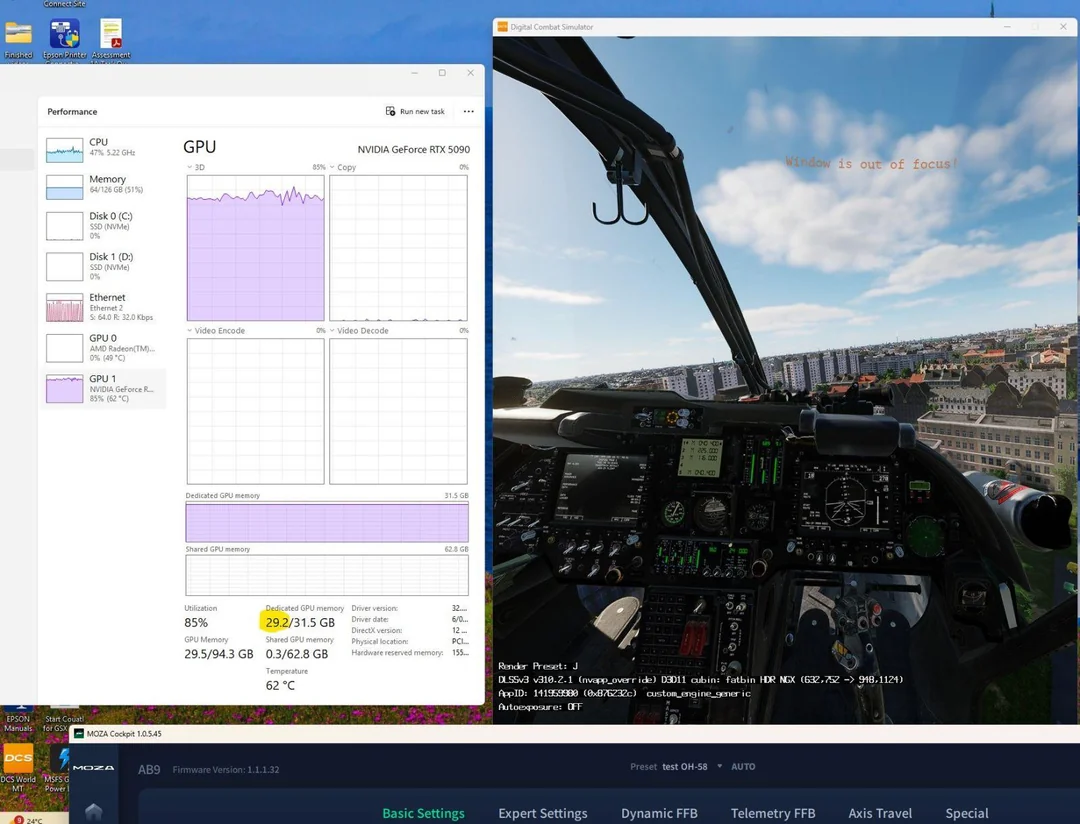Open the Assessment PDF desktop file

click(111, 40)
